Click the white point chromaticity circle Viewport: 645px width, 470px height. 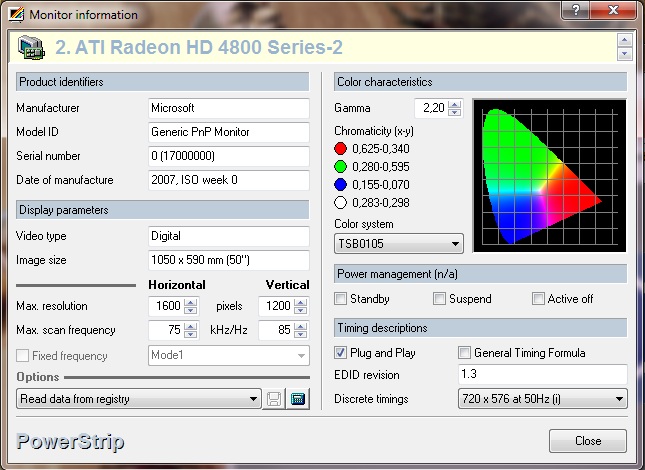[x=341, y=203]
